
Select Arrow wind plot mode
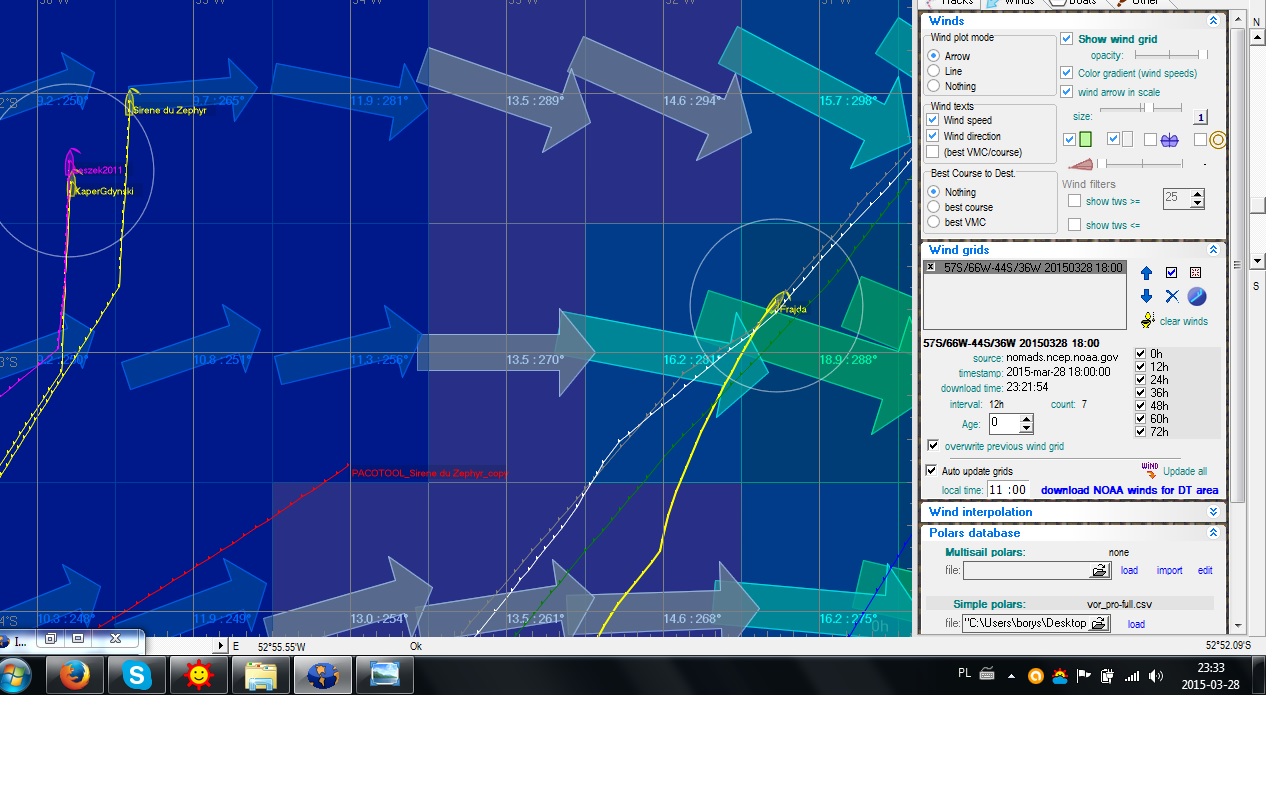click(x=934, y=56)
